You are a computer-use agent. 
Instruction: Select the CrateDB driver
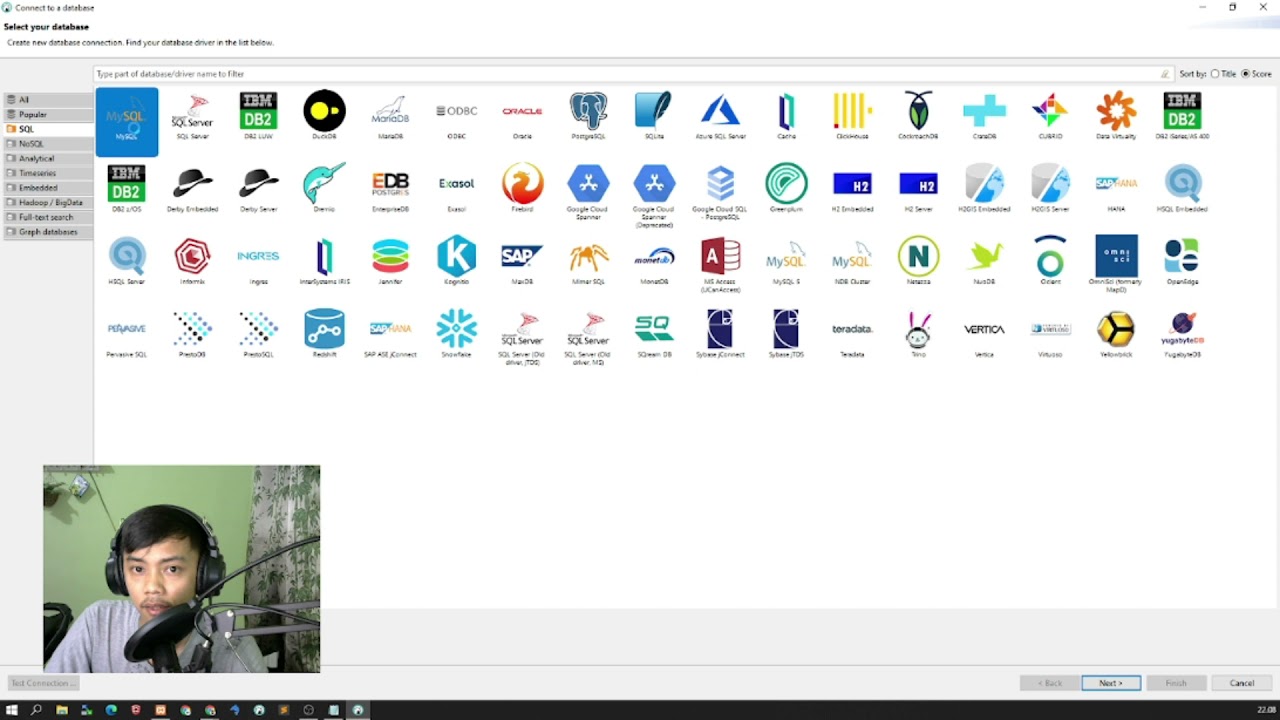984,115
